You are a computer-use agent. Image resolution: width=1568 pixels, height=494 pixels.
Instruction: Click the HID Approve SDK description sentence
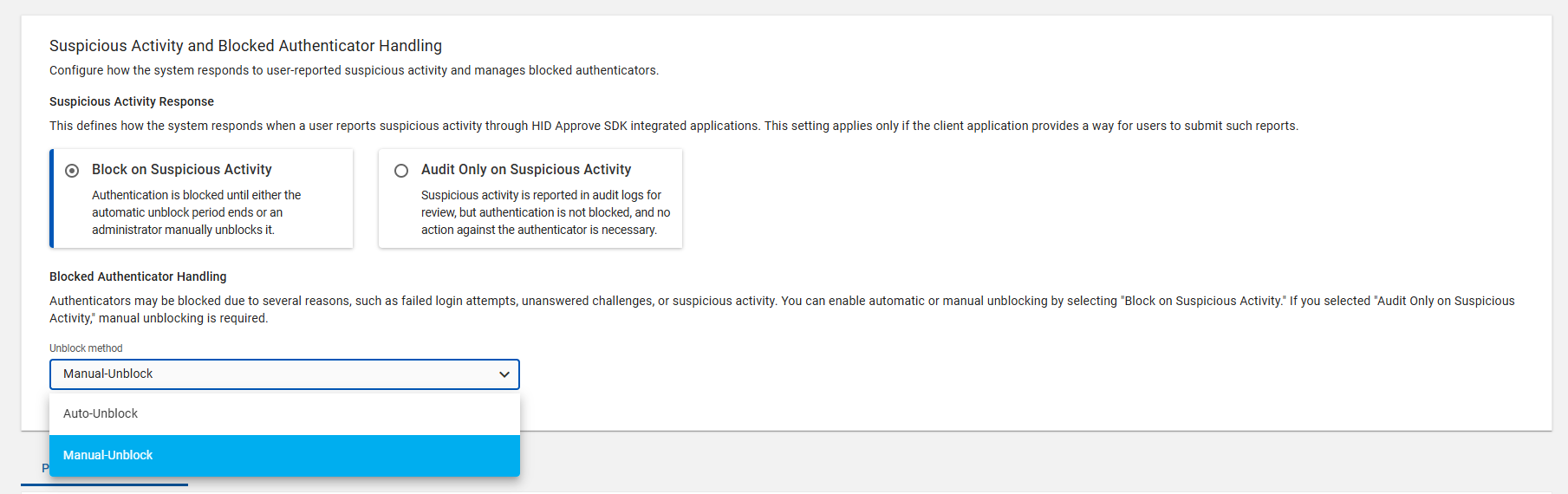coord(673,126)
